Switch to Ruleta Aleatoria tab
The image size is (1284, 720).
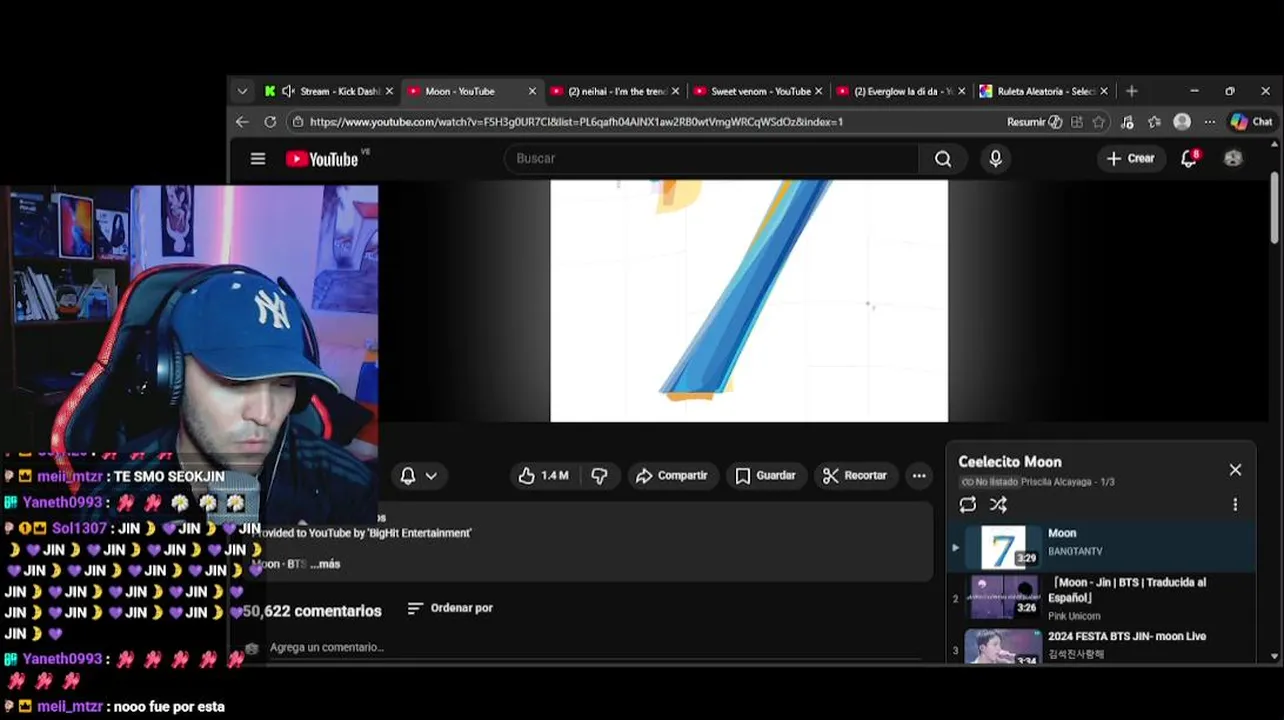tap(1046, 91)
